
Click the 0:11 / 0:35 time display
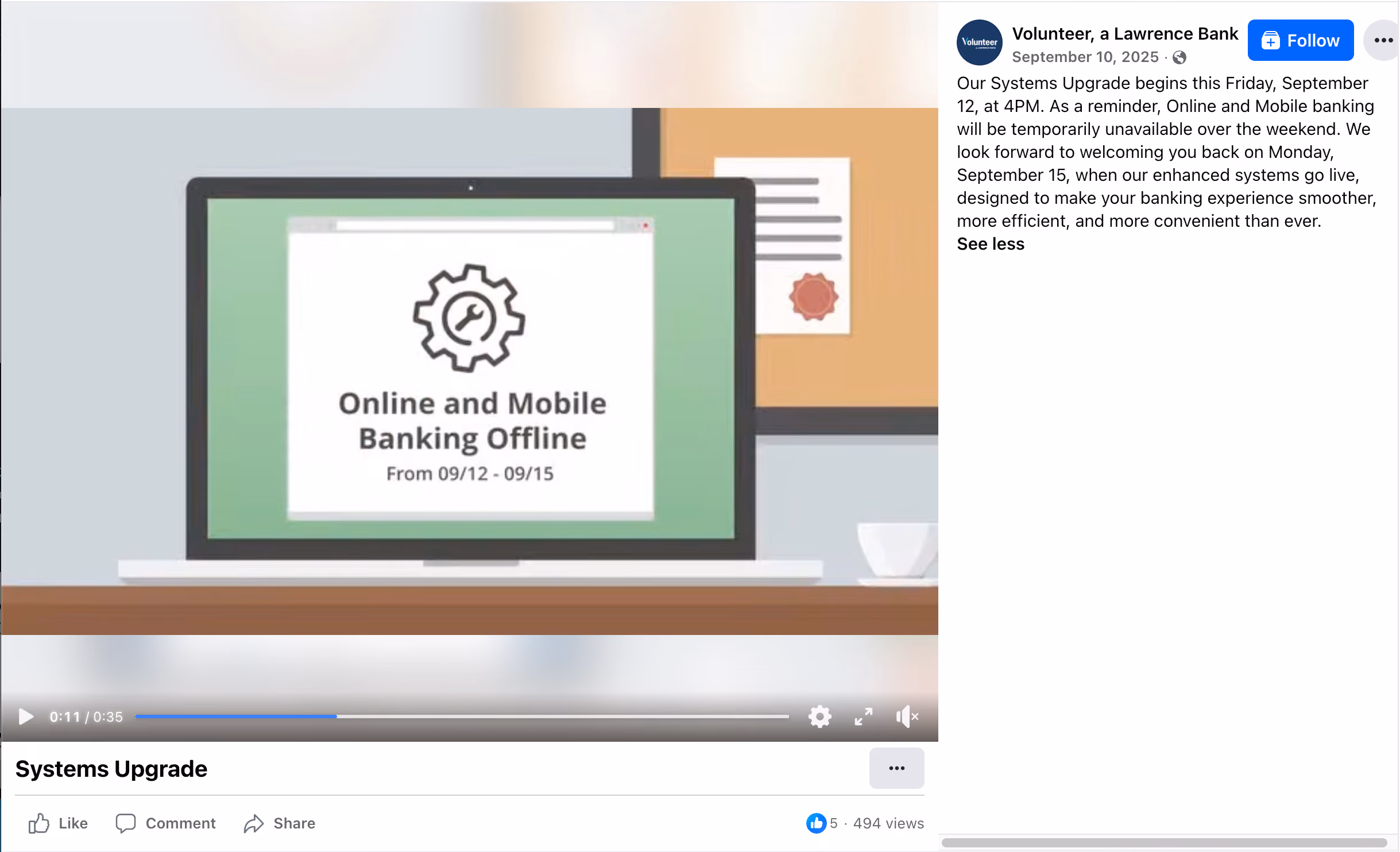(86, 717)
